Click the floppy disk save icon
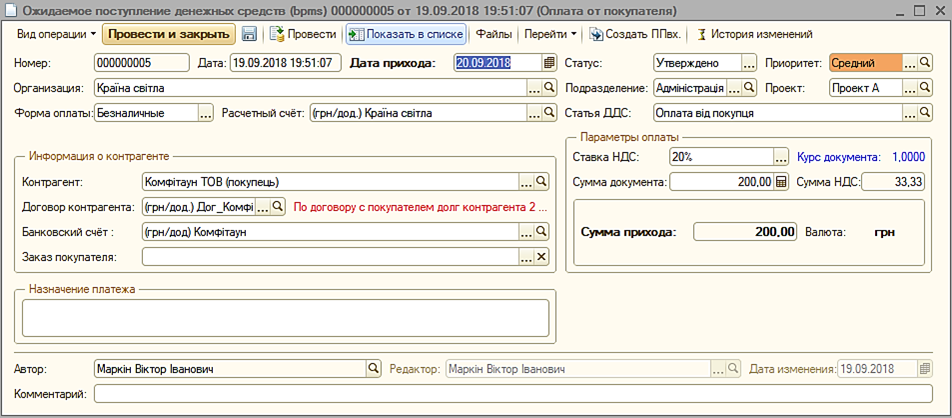 pyautogui.click(x=249, y=34)
